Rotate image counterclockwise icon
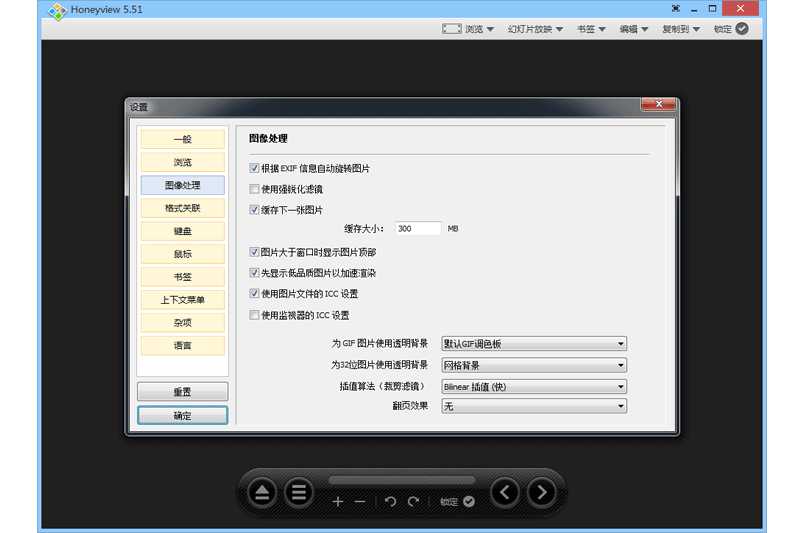800x533 pixels. click(x=391, y=502)
